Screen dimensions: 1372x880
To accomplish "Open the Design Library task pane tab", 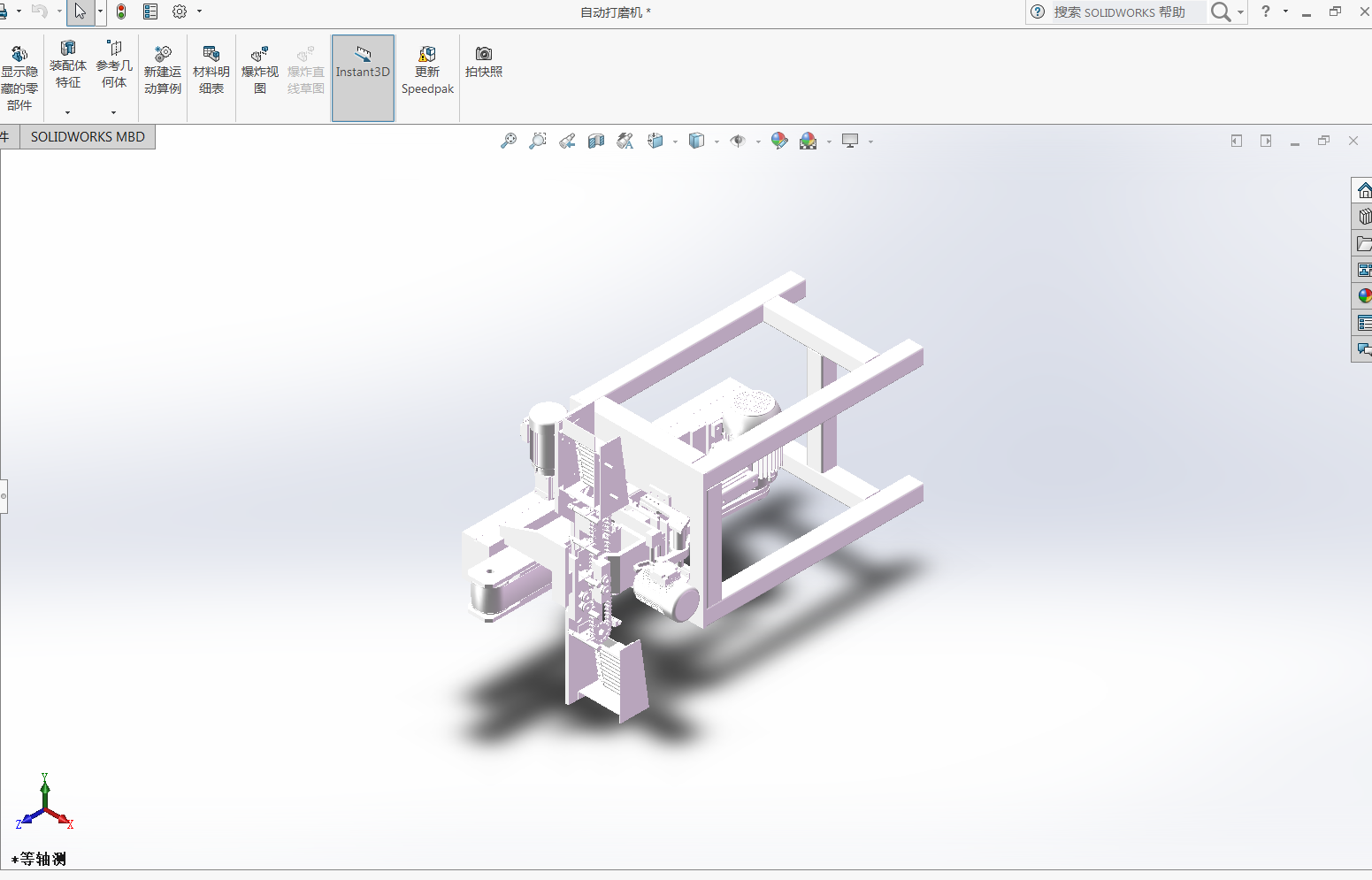I will 1363,217.
